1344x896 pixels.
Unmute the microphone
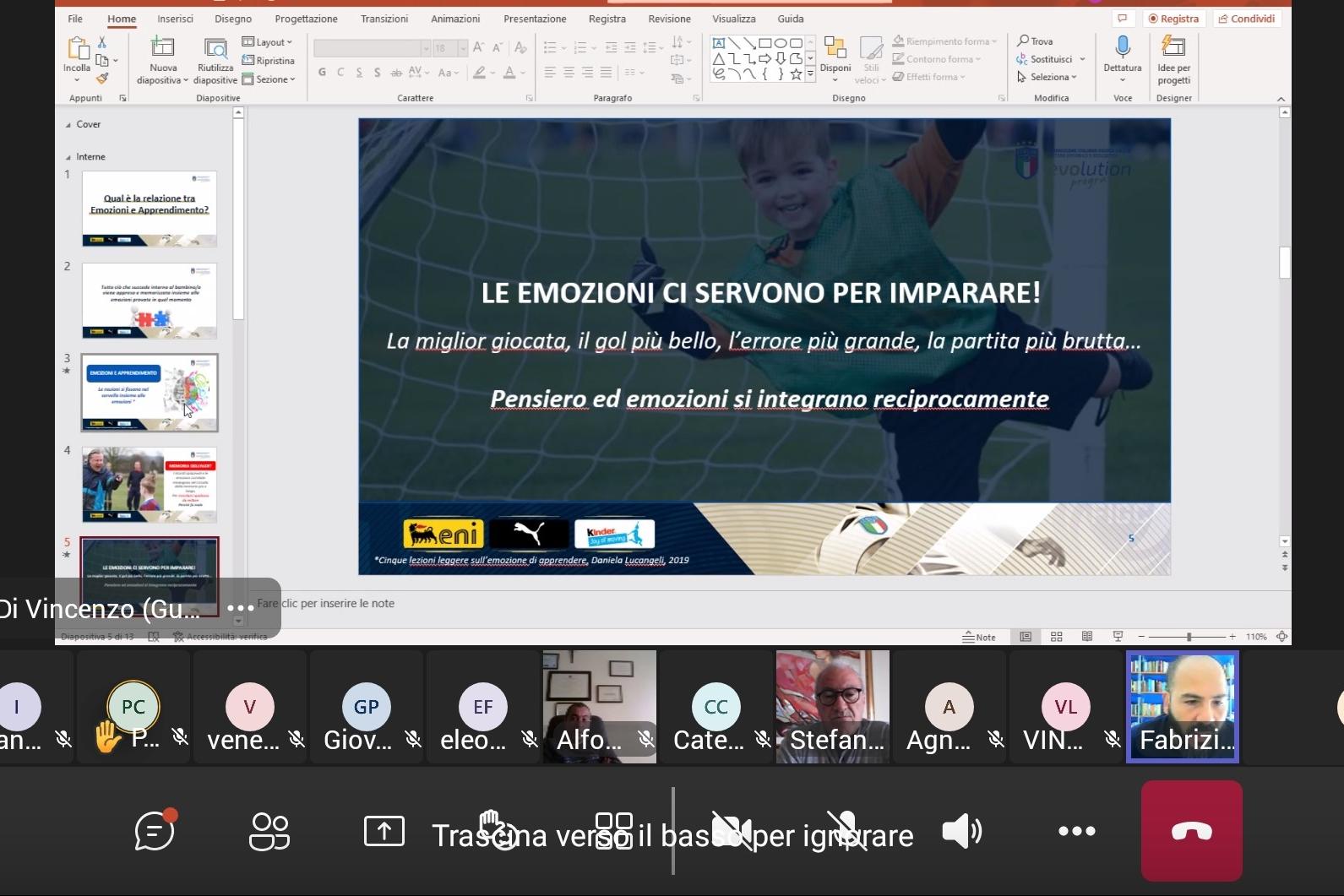[x=846, y=831]
